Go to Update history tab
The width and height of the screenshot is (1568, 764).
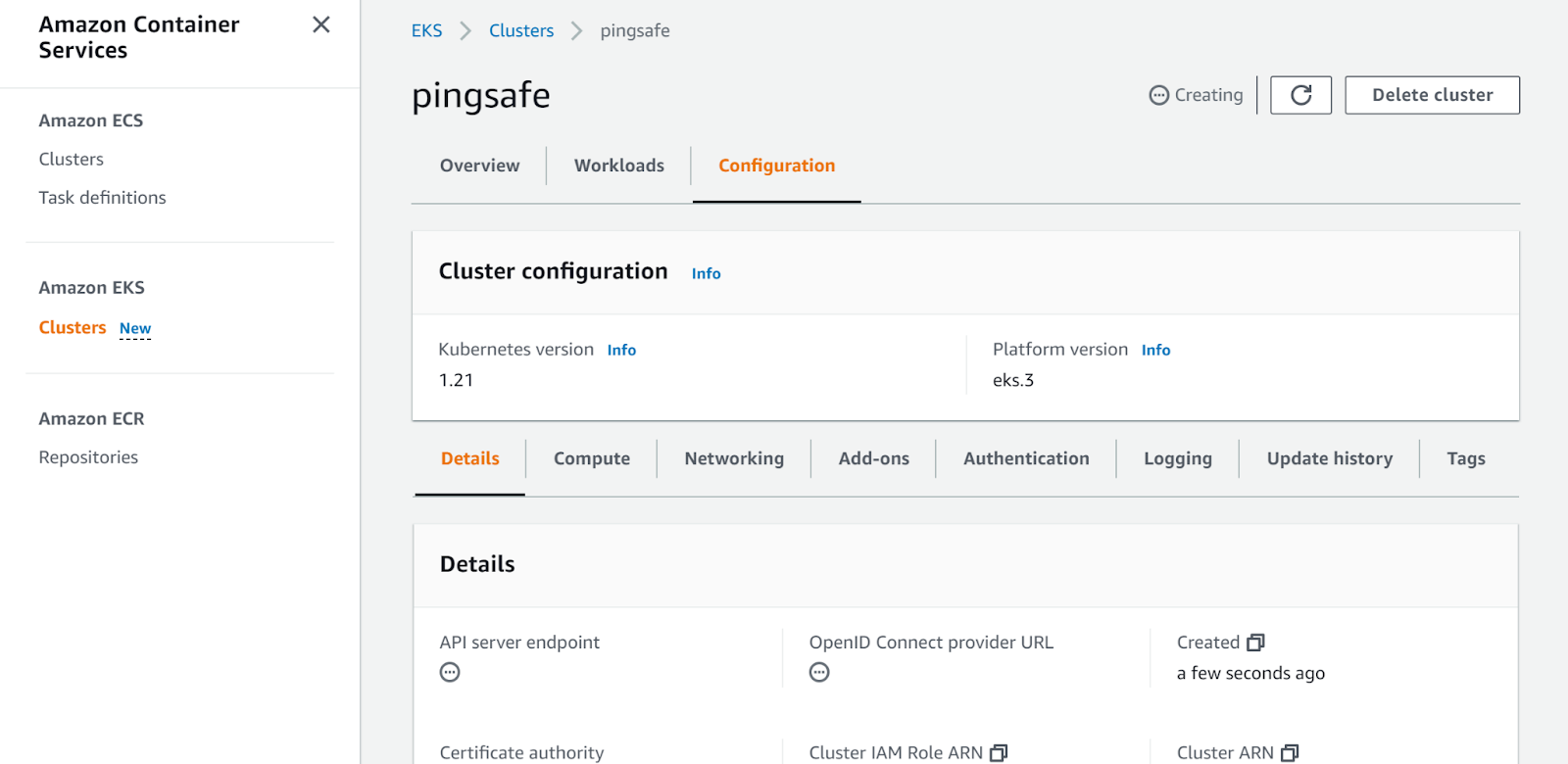tap(1329, 458)
